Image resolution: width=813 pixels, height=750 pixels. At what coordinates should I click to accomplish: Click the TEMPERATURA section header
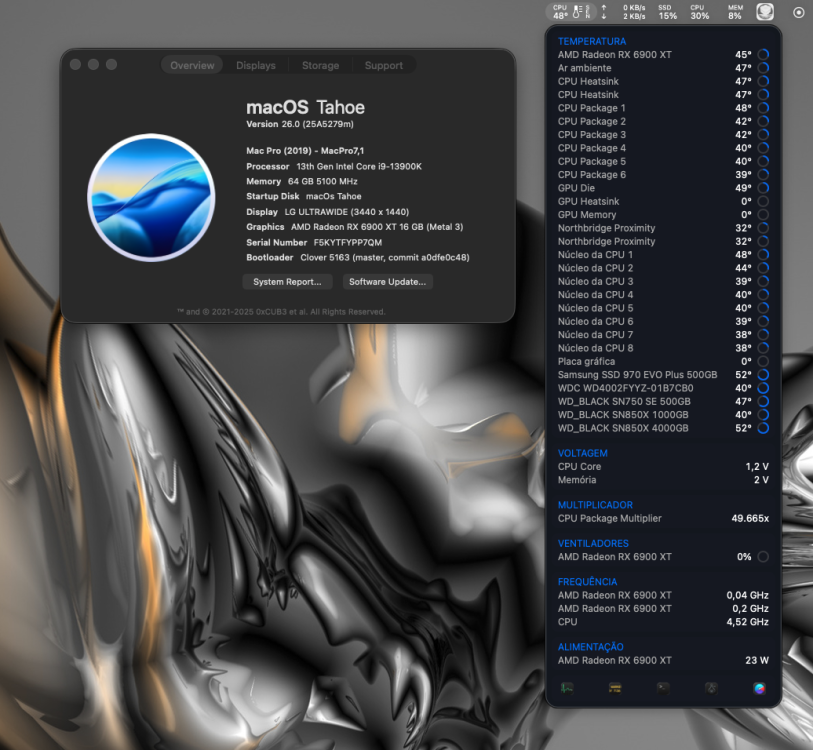point(592,41)
